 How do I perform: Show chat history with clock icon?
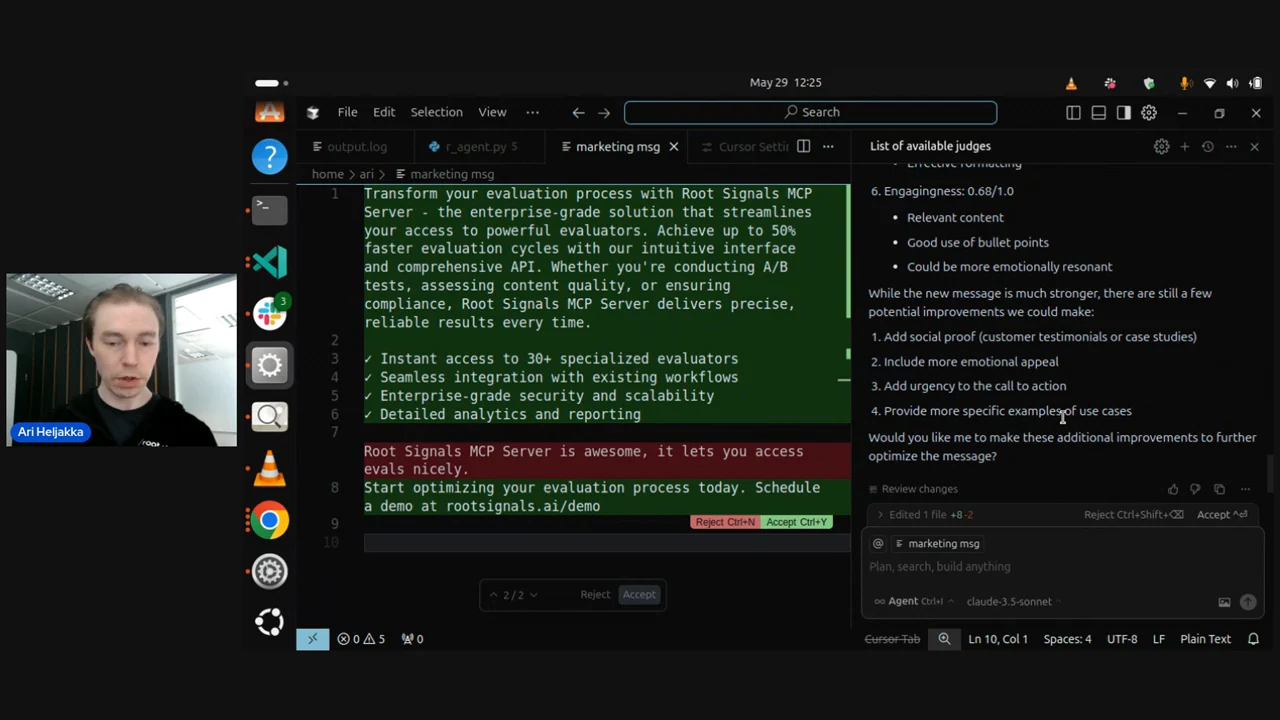tap(1207, 147)
